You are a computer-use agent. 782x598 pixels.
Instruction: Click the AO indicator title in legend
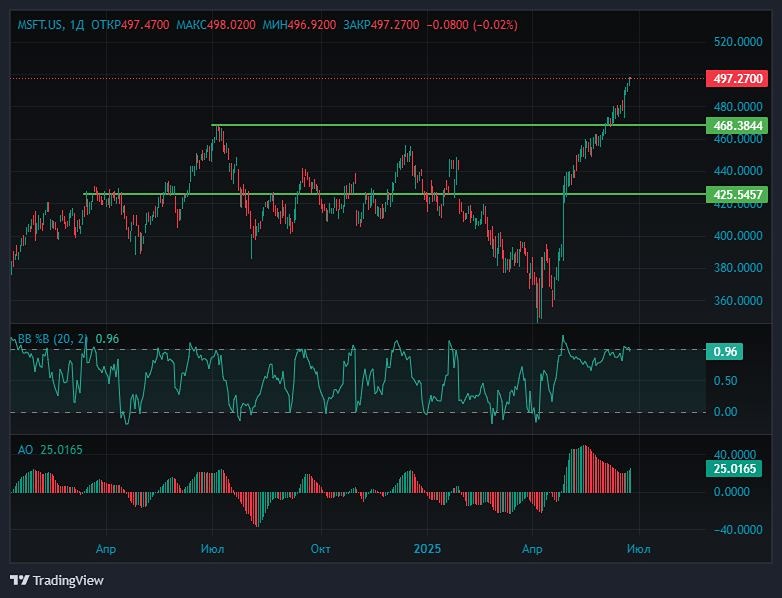point(25,450)
